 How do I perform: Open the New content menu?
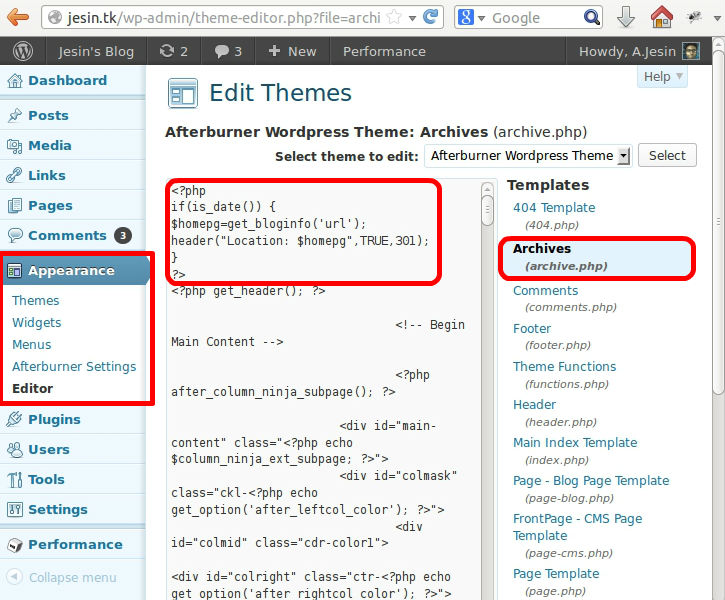tap(292, 51)
